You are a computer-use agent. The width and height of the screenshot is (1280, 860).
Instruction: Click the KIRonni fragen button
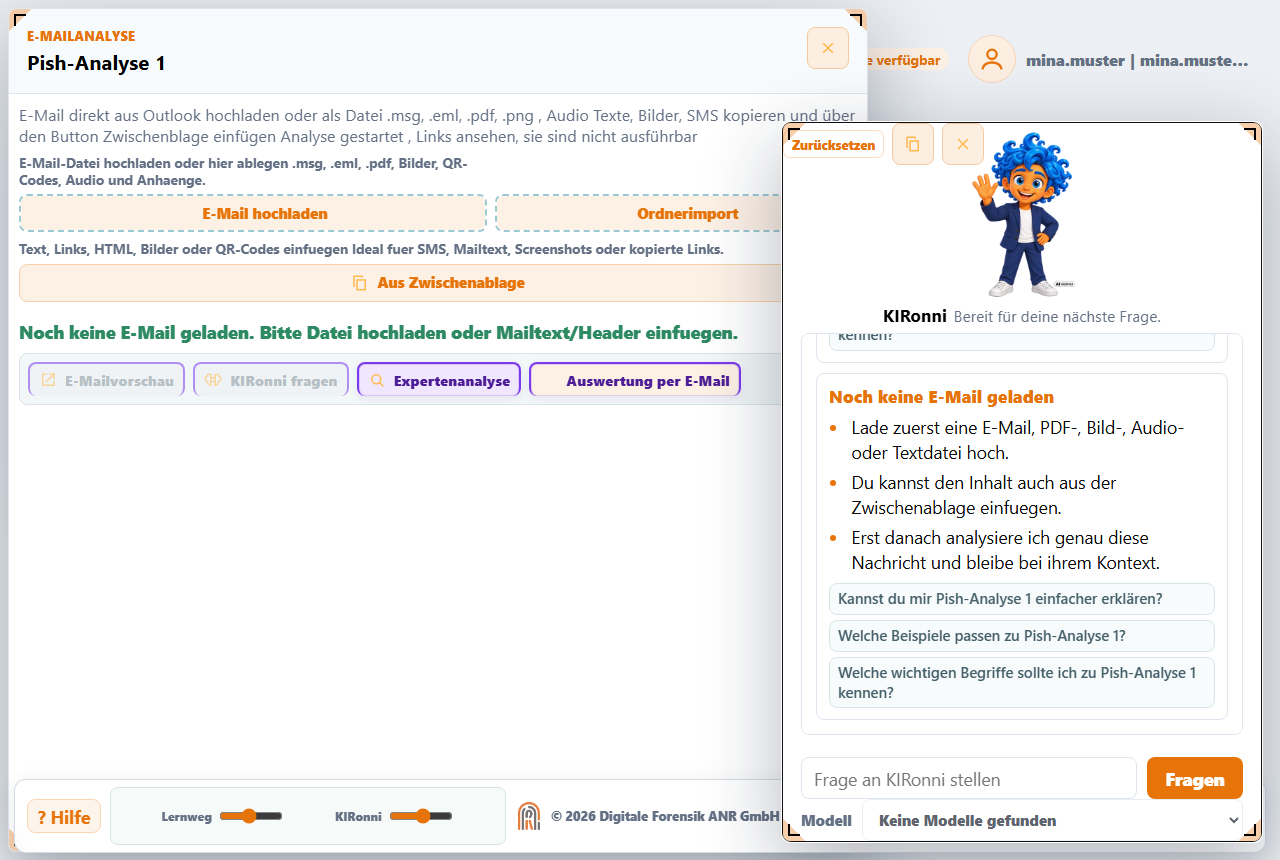[271, 380]
